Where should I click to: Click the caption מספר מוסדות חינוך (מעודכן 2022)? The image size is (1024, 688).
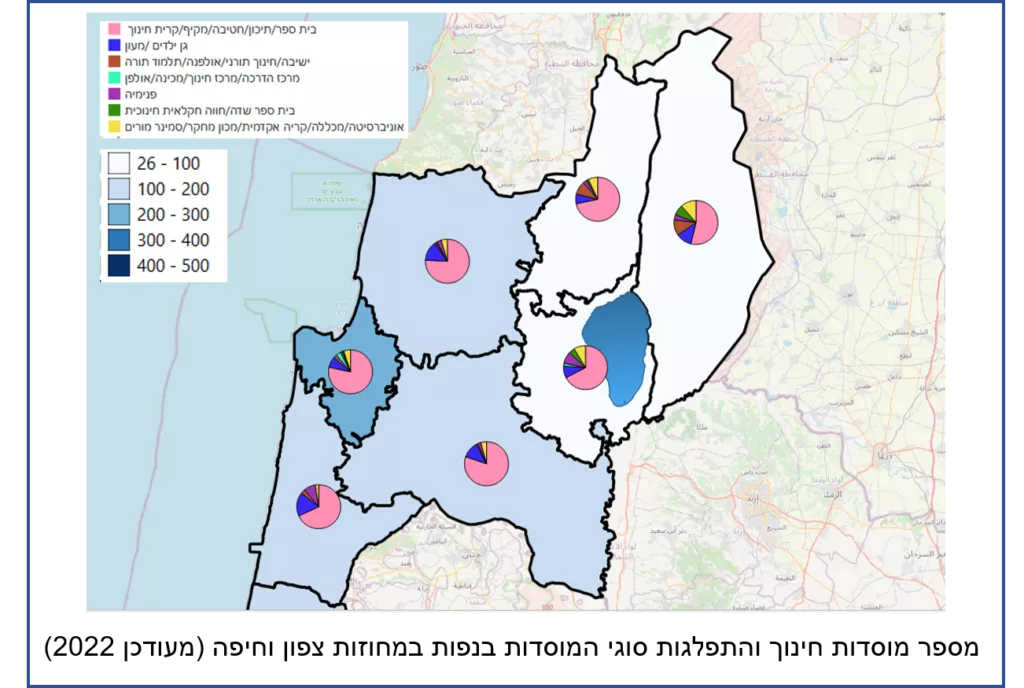(x=512, y=648)
